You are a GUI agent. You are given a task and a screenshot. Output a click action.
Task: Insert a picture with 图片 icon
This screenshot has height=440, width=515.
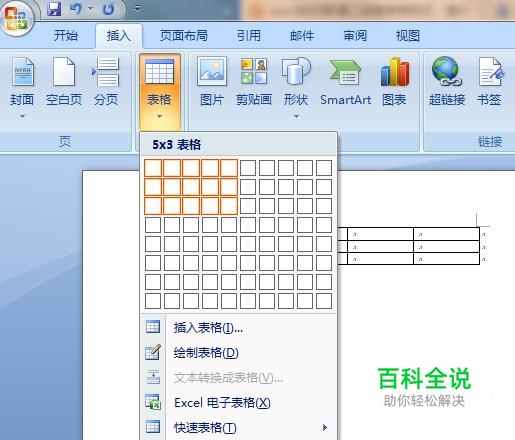pyautogui.click(x=212, y=71)
